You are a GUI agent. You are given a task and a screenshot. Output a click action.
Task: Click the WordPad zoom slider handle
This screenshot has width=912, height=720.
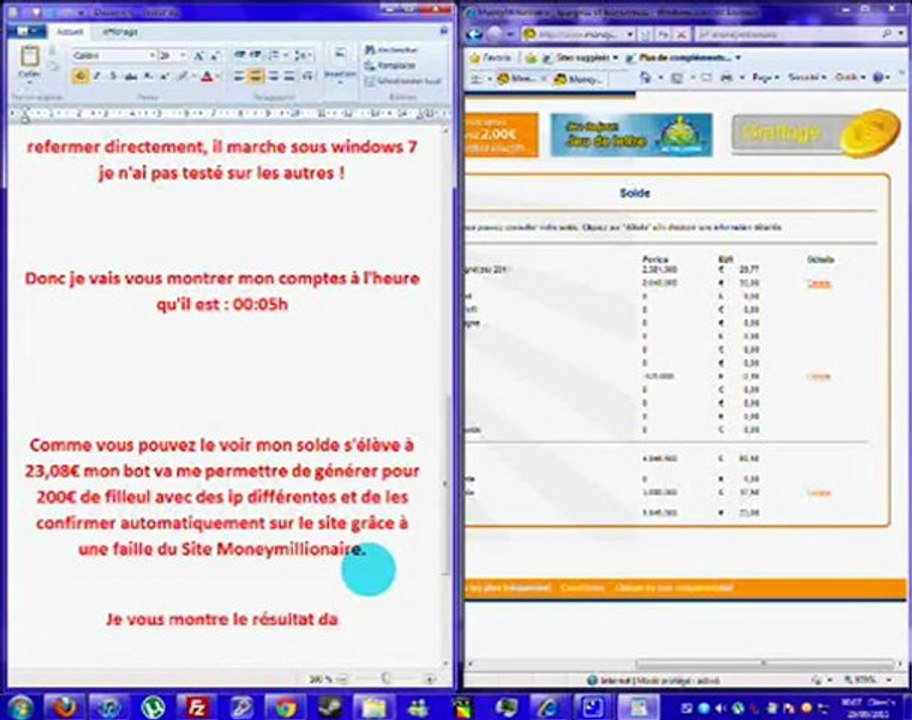[x=386, y=678]
